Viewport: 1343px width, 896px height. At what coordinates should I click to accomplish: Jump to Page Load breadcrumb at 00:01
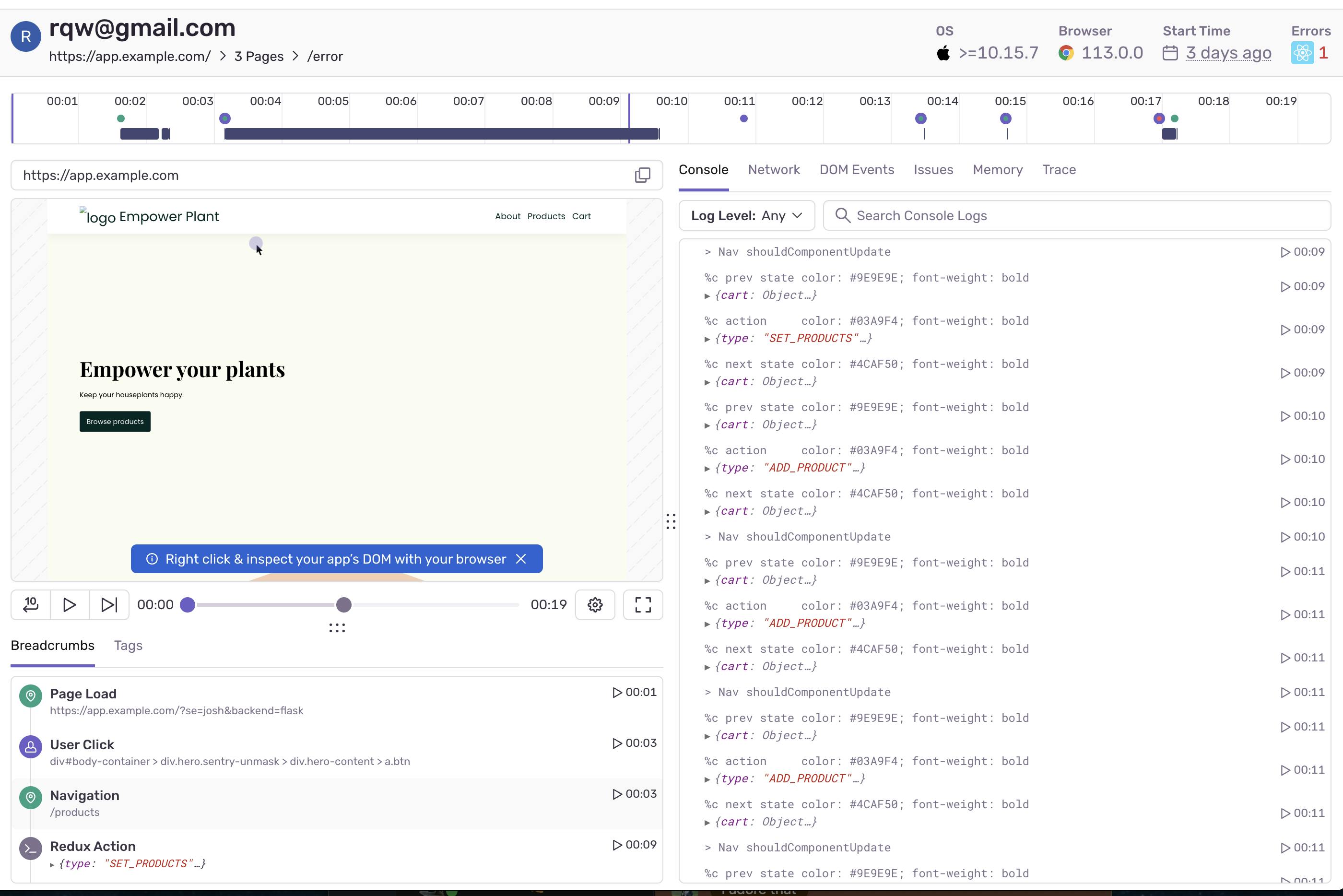(634, 692)
